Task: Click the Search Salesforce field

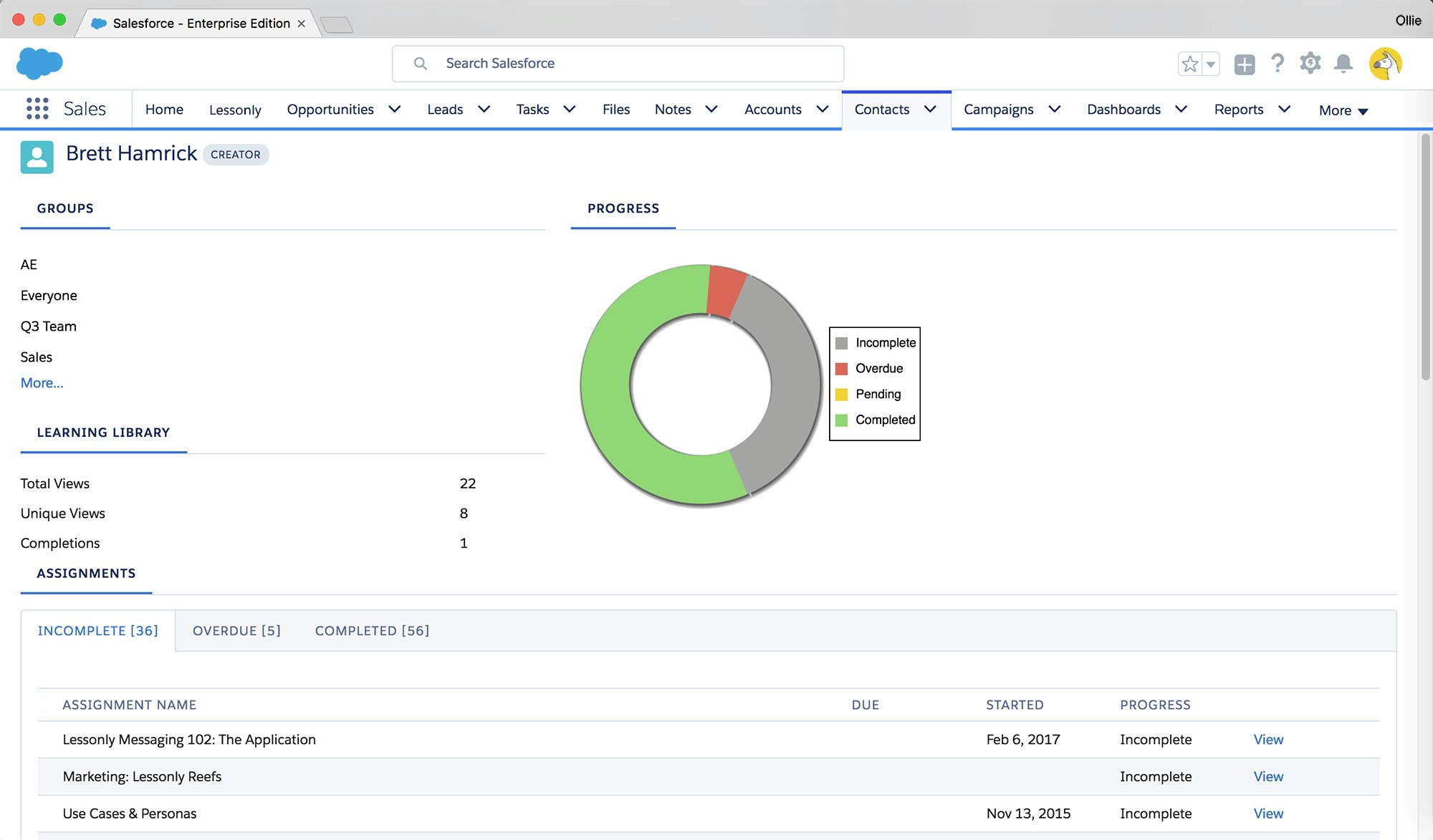Action: coord(618,63)
